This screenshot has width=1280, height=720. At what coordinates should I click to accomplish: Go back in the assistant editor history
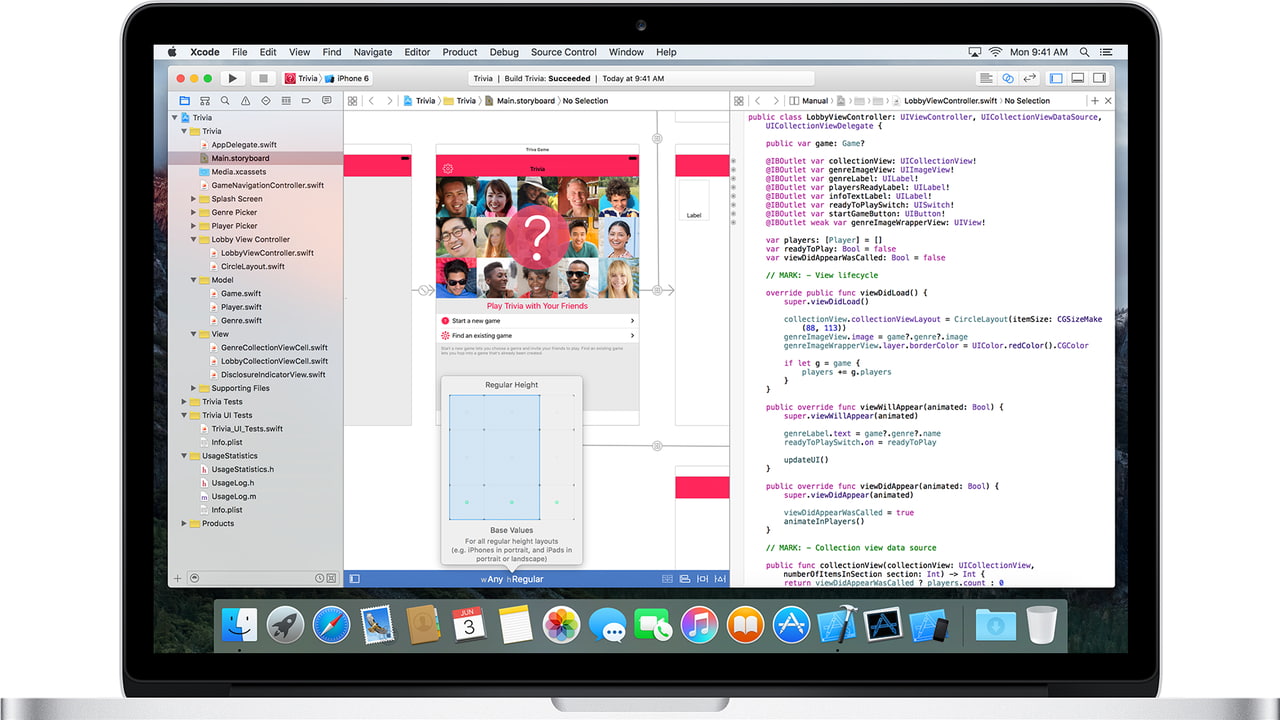click(x=757, y=101)
